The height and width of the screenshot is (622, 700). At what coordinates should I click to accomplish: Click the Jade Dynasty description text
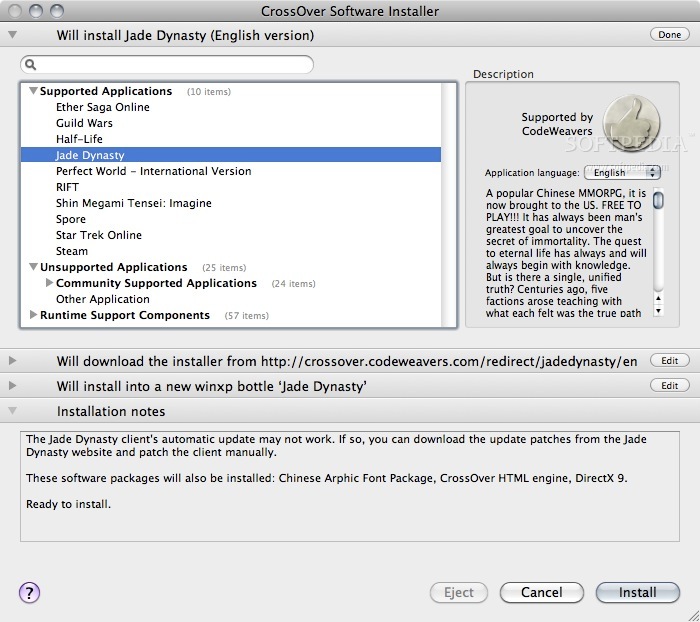tap(566, 253)
